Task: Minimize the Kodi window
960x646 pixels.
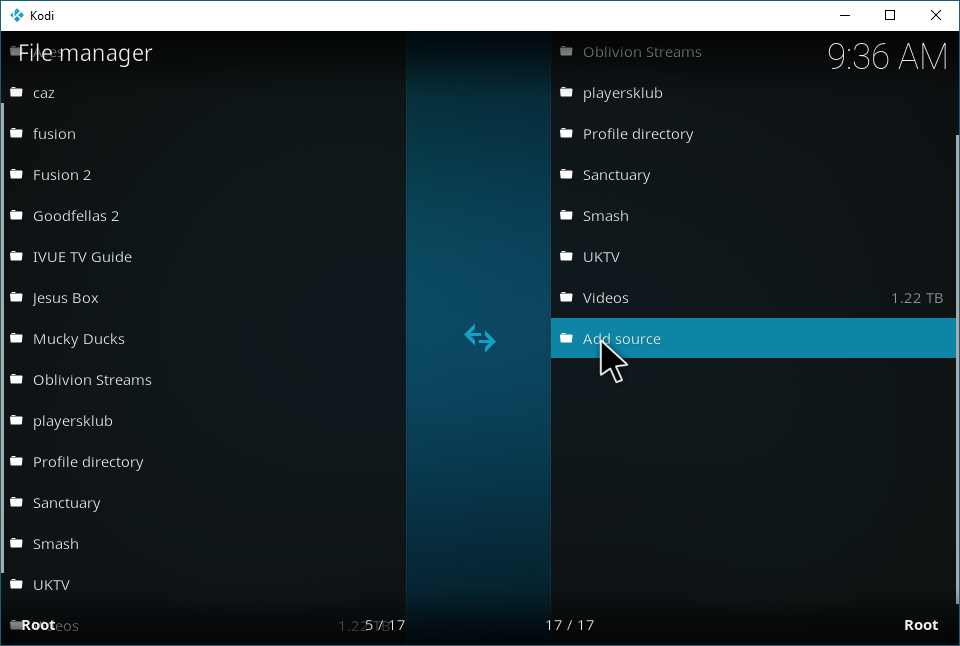Action: (845, 15)
